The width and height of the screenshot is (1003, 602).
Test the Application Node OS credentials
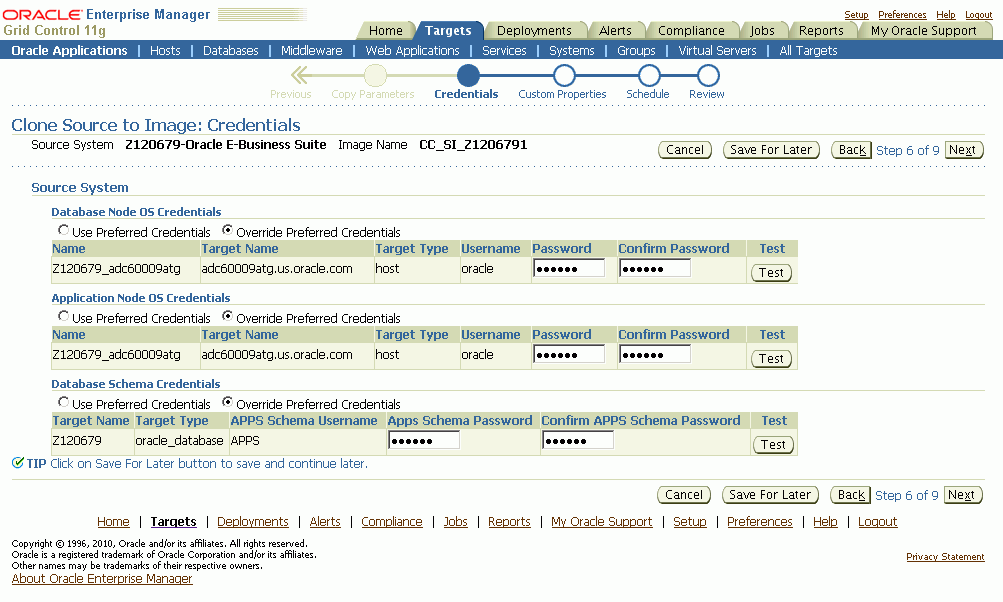pos(771,359)
